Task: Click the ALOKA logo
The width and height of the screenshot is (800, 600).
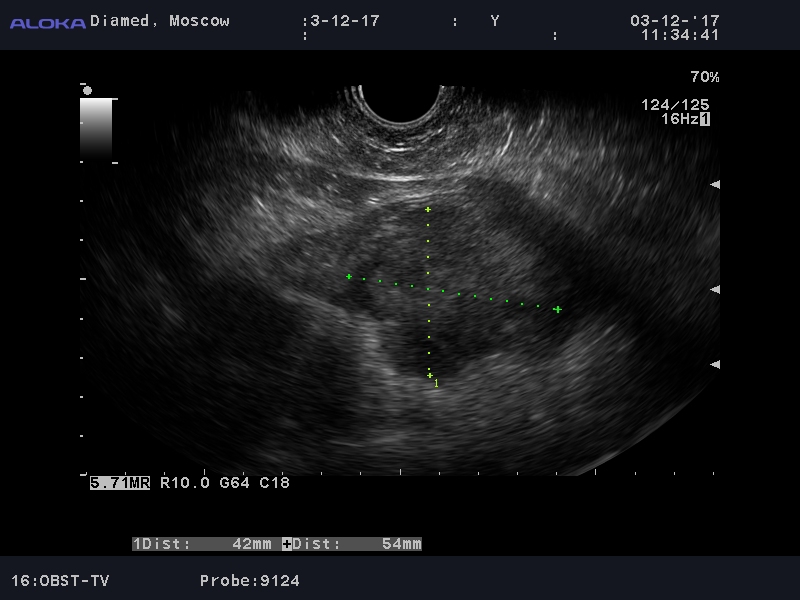Action: point(48,23)
